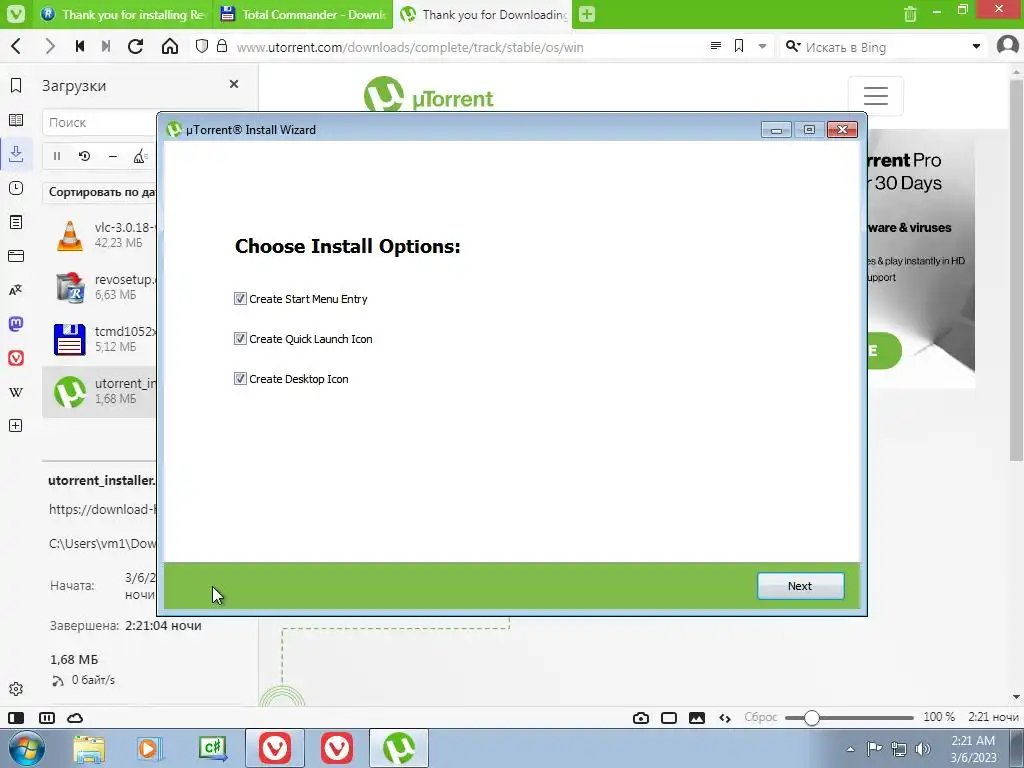Switch to Total Commander download tab
The width and height of the screenshot is (1024, 768).
(x=303, y=14)
